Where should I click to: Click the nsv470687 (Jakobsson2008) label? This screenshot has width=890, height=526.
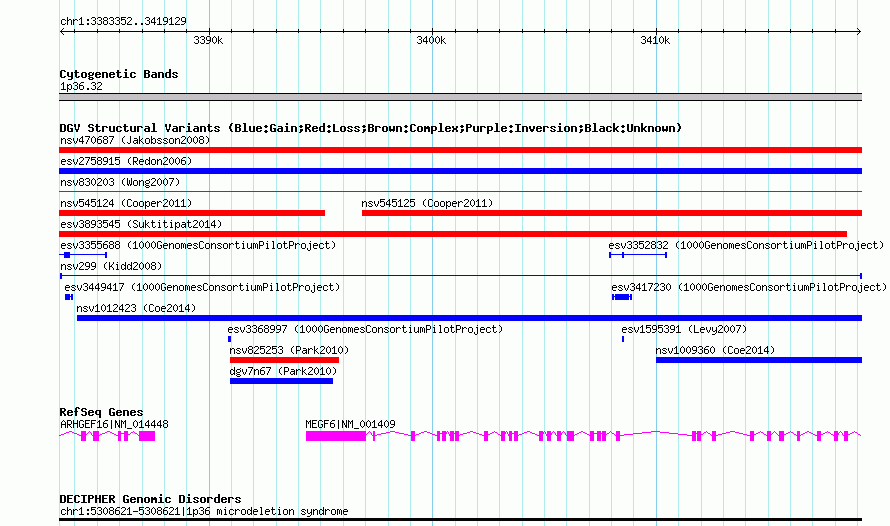[x=135, y=140]
